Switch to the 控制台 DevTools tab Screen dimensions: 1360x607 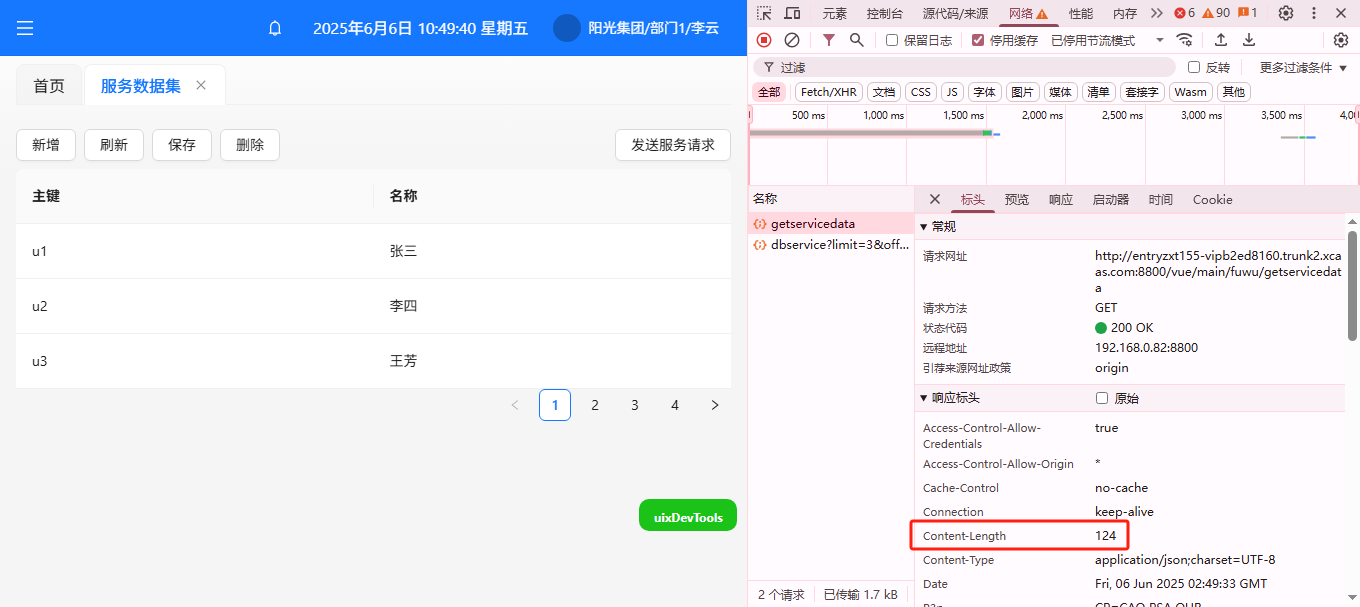click(x=884, y=13)
